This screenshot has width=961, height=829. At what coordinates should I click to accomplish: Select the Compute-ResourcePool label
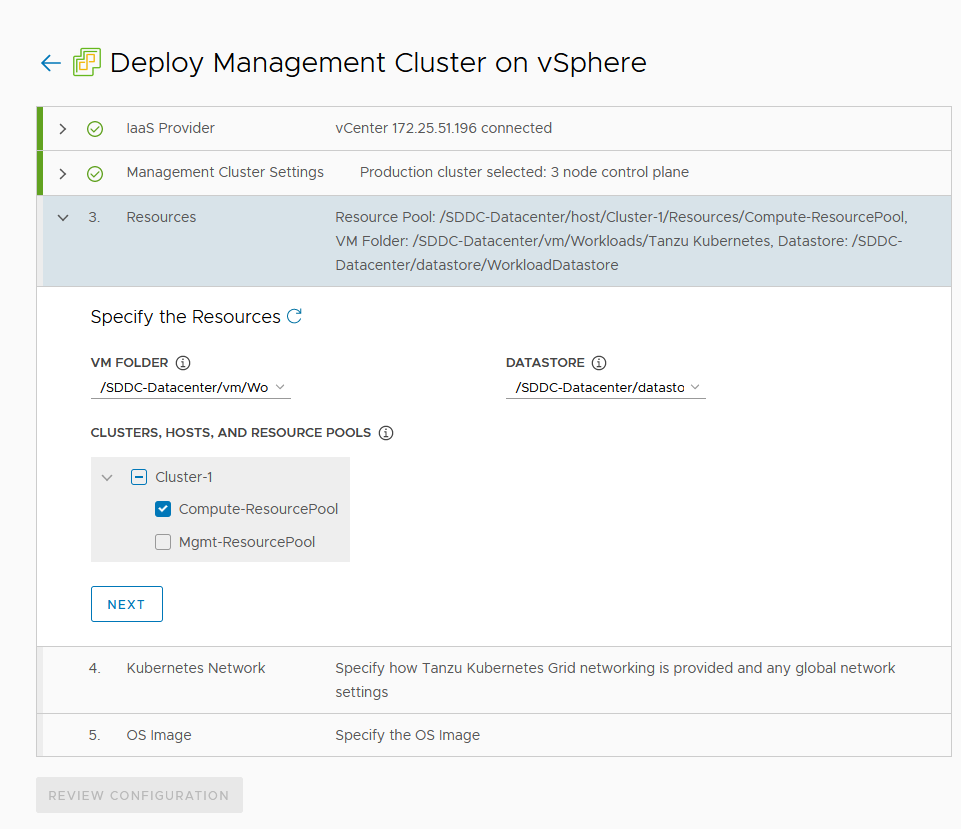click(258, 509)
